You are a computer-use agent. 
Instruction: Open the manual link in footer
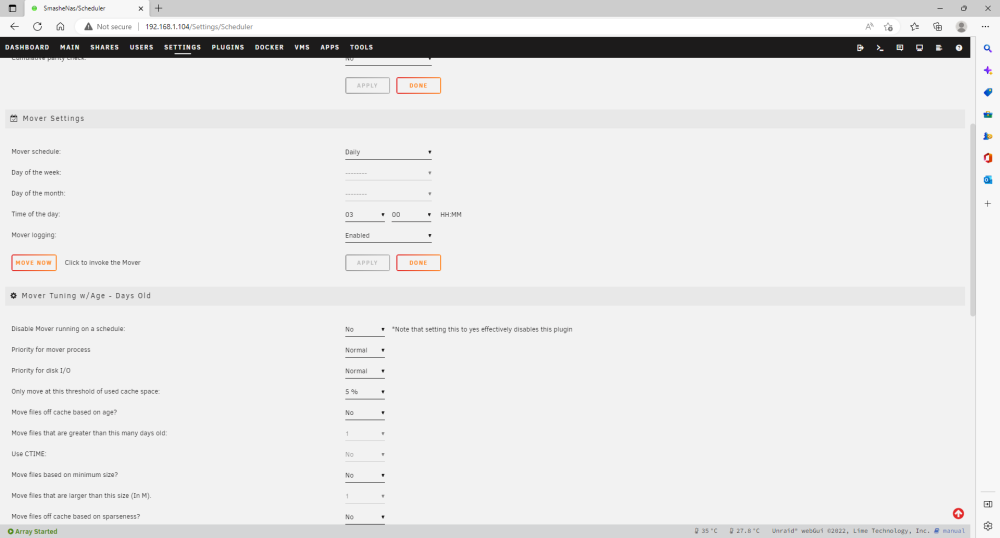(x=950, y=531)
